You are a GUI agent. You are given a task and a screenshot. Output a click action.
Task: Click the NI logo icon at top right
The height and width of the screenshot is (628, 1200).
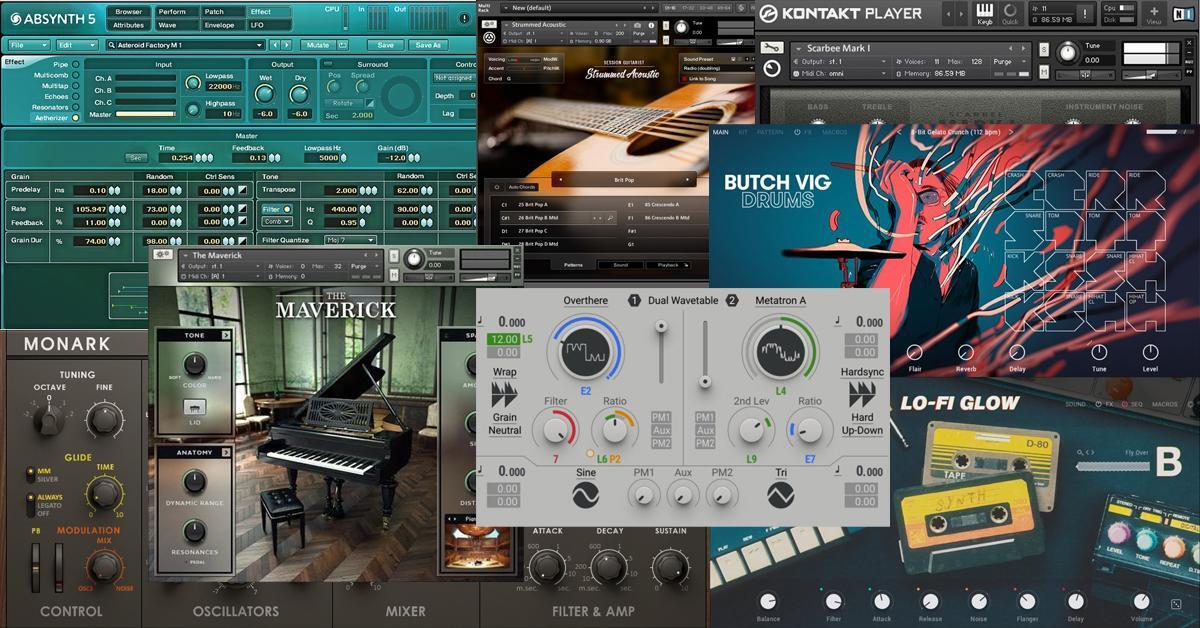tap(1182, 12)
